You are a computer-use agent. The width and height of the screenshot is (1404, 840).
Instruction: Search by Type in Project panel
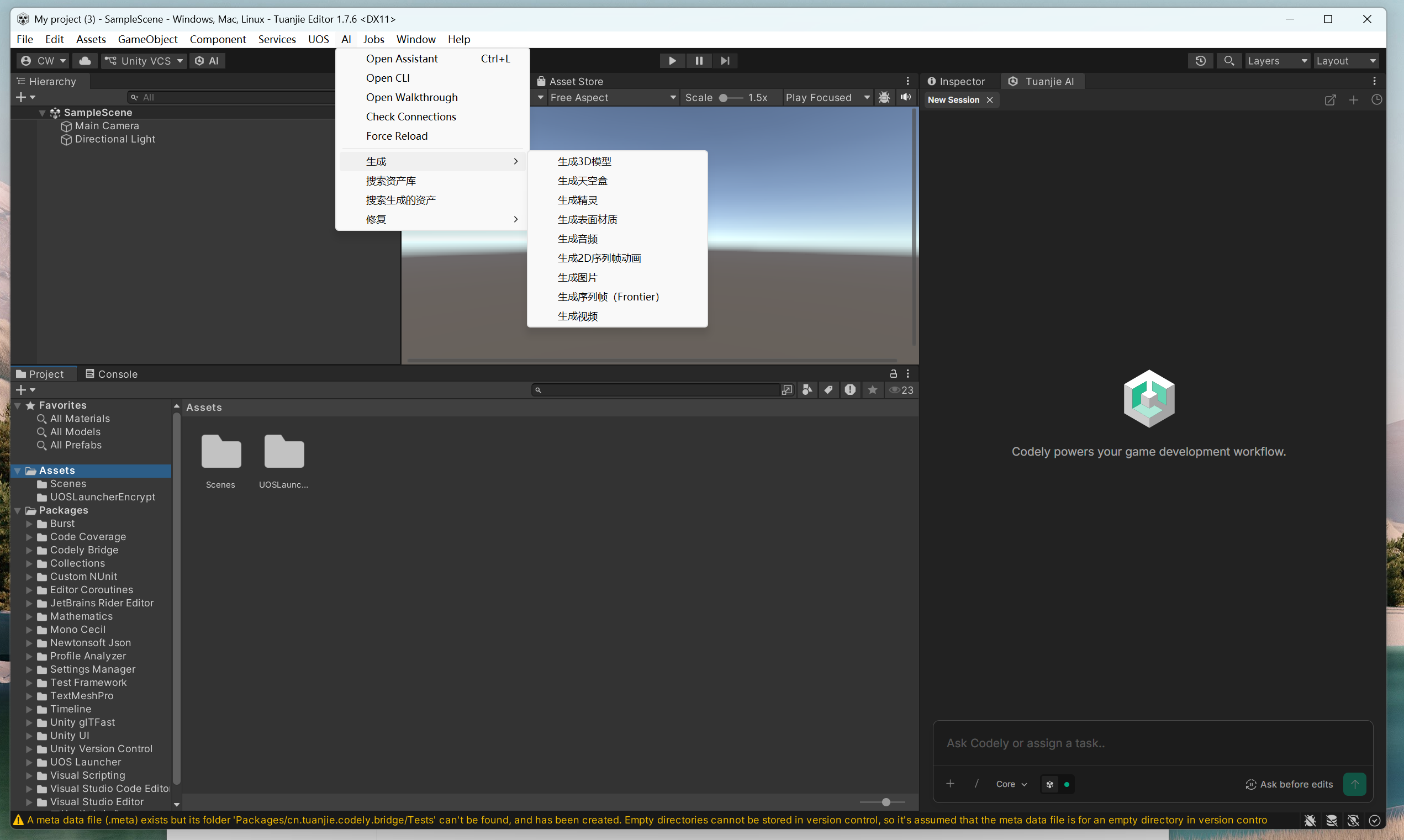tap(807, 390)
